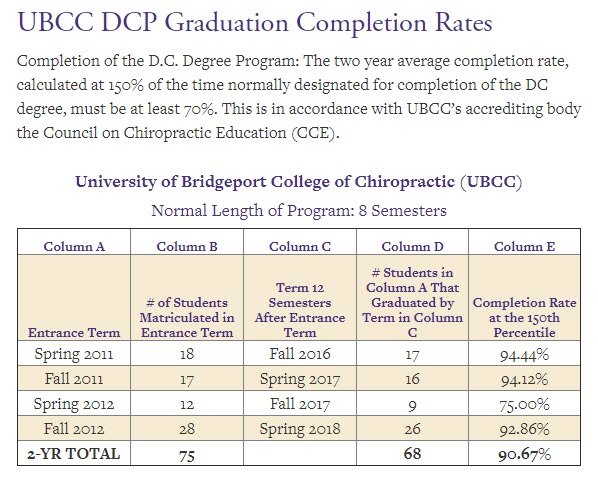Click the total graduated value 68
This screenshot has width=598, height=490.
[412, 454]
